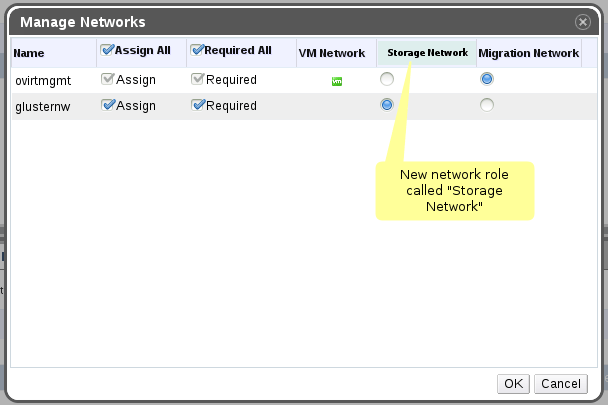Image resolution: width=608 pixels, height=405 pixels.
Task: Select ovirtmgmt Migration Network radio button
Action: click(487, 79)
